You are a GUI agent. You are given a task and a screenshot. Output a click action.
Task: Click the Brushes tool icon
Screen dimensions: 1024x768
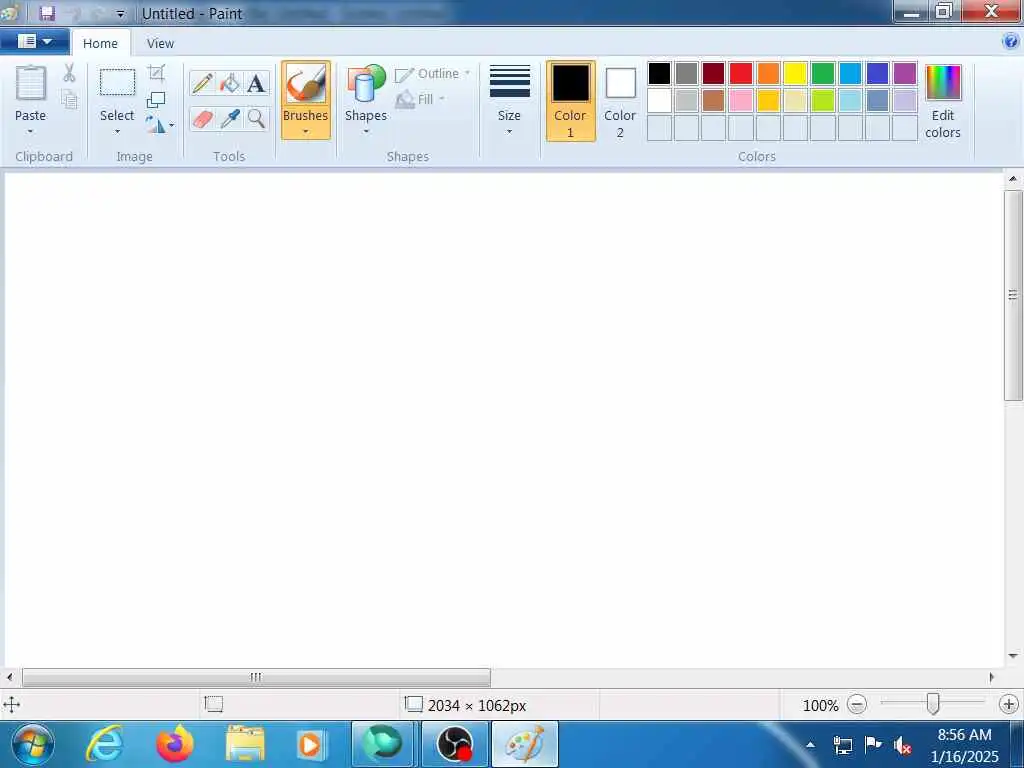click(306, 84)
